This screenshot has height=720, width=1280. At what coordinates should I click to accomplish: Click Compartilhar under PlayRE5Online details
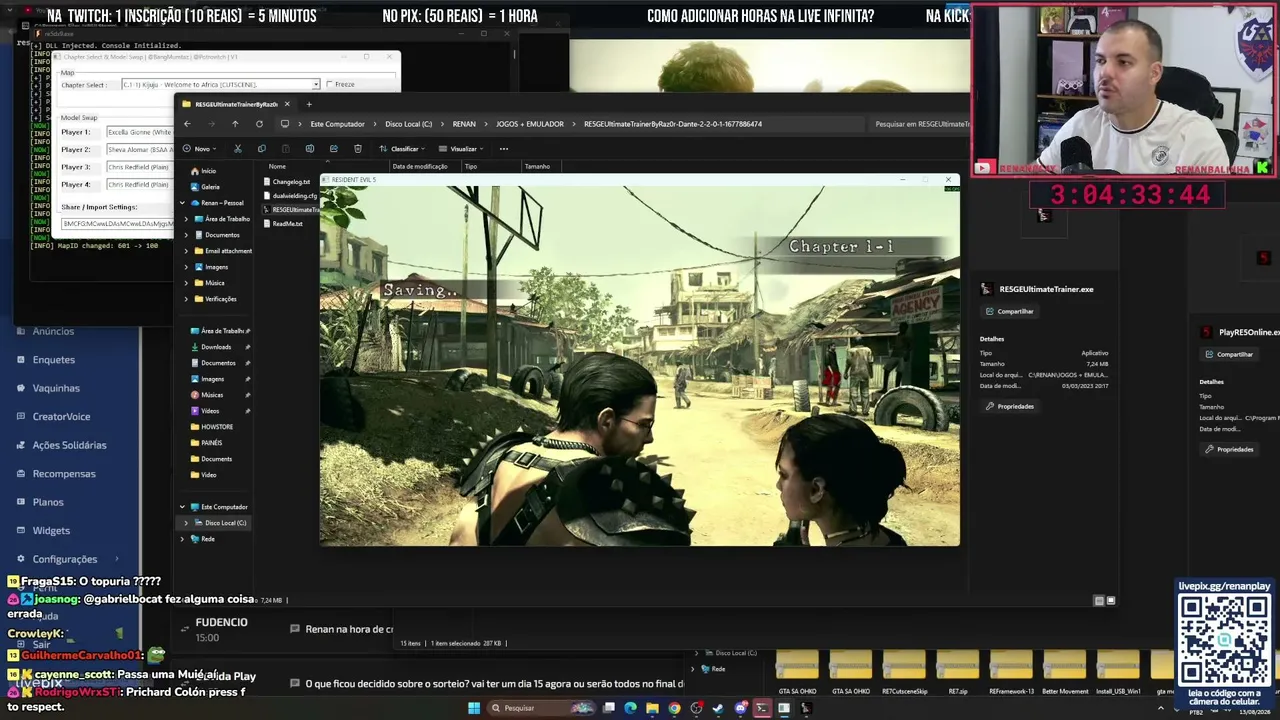click(1229, 354)
